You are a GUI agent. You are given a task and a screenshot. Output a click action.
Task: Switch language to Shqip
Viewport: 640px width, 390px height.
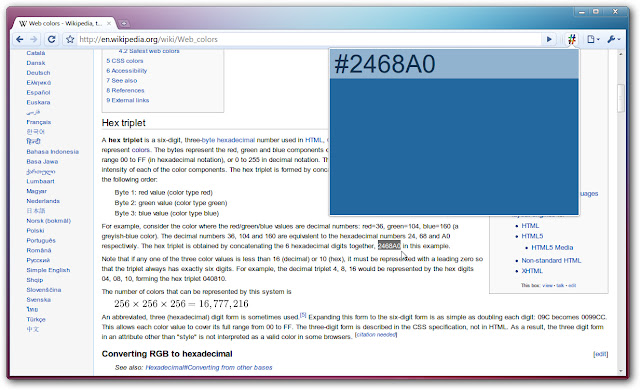tap(35, 280)
